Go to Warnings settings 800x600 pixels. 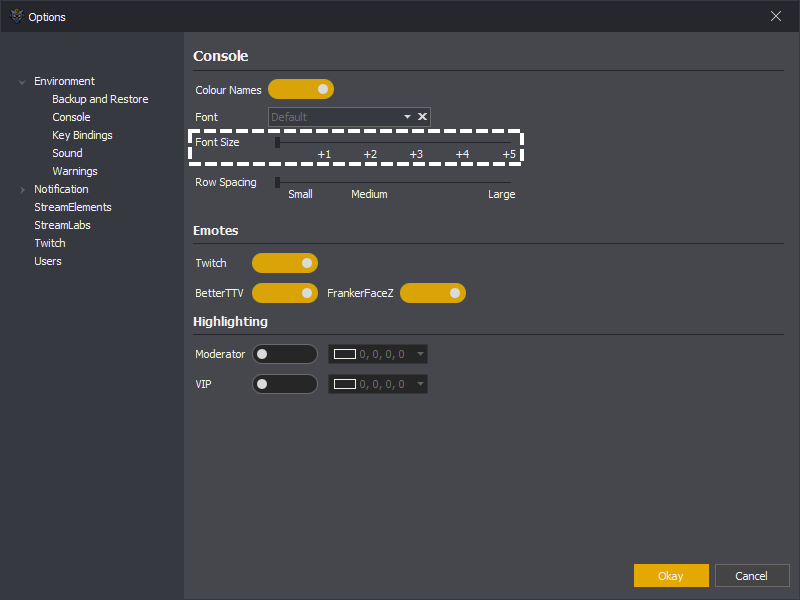coord(74,171)
